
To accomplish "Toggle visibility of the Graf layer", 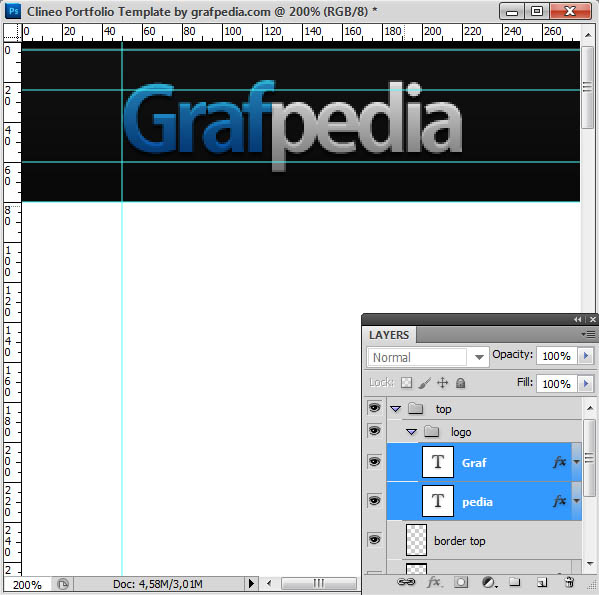I will coord(374,462).
